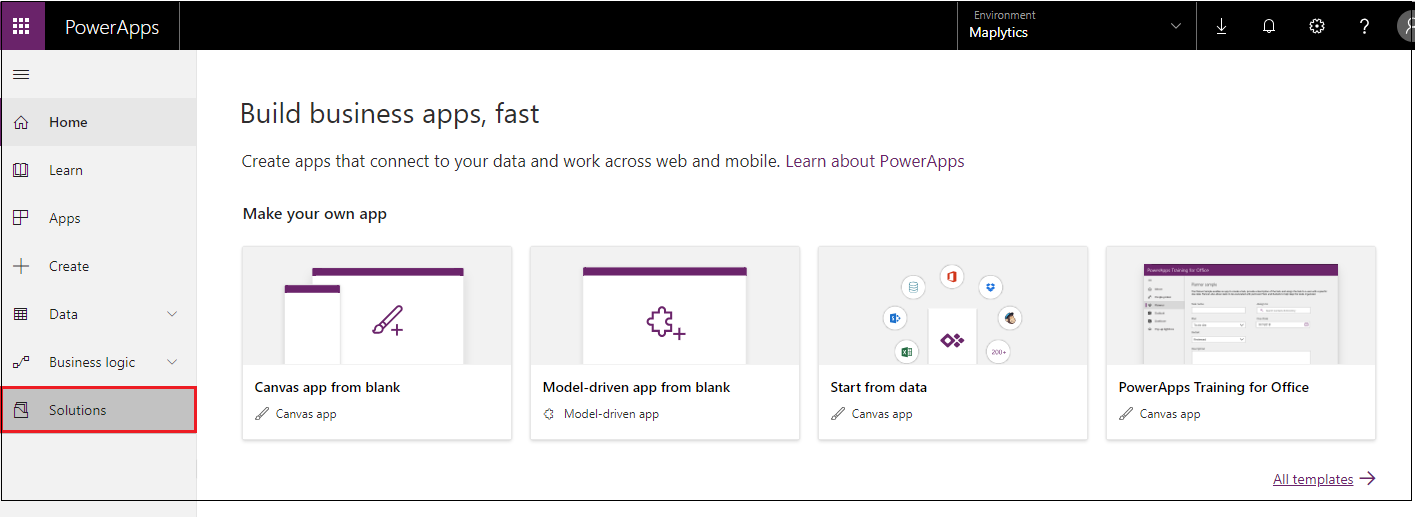1415x517 pixels.
Task: Open the Start from data thumbnail
Action: point(953,305)
